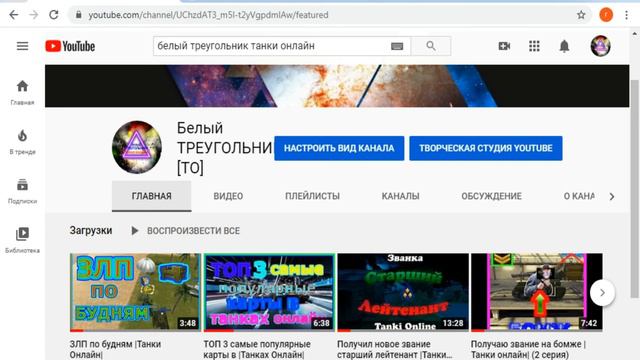Open video title ЗЛП по будням
This screenshot has width=640, height=360.
(115, 349)
